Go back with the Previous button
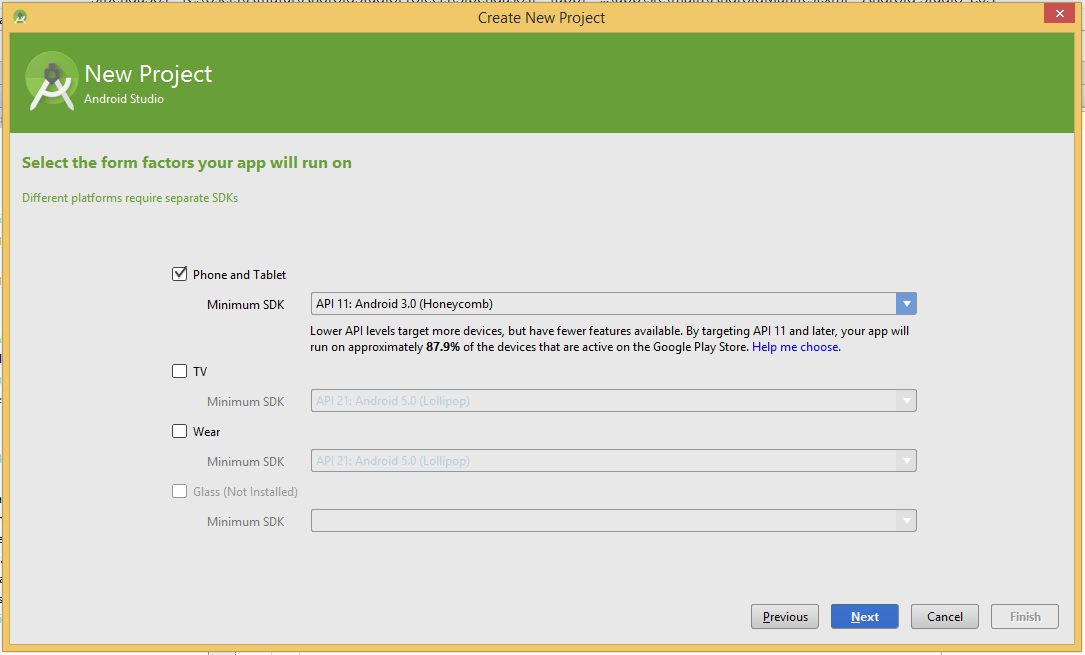This screenshot has height=655, width=1085. pos(784,616)
